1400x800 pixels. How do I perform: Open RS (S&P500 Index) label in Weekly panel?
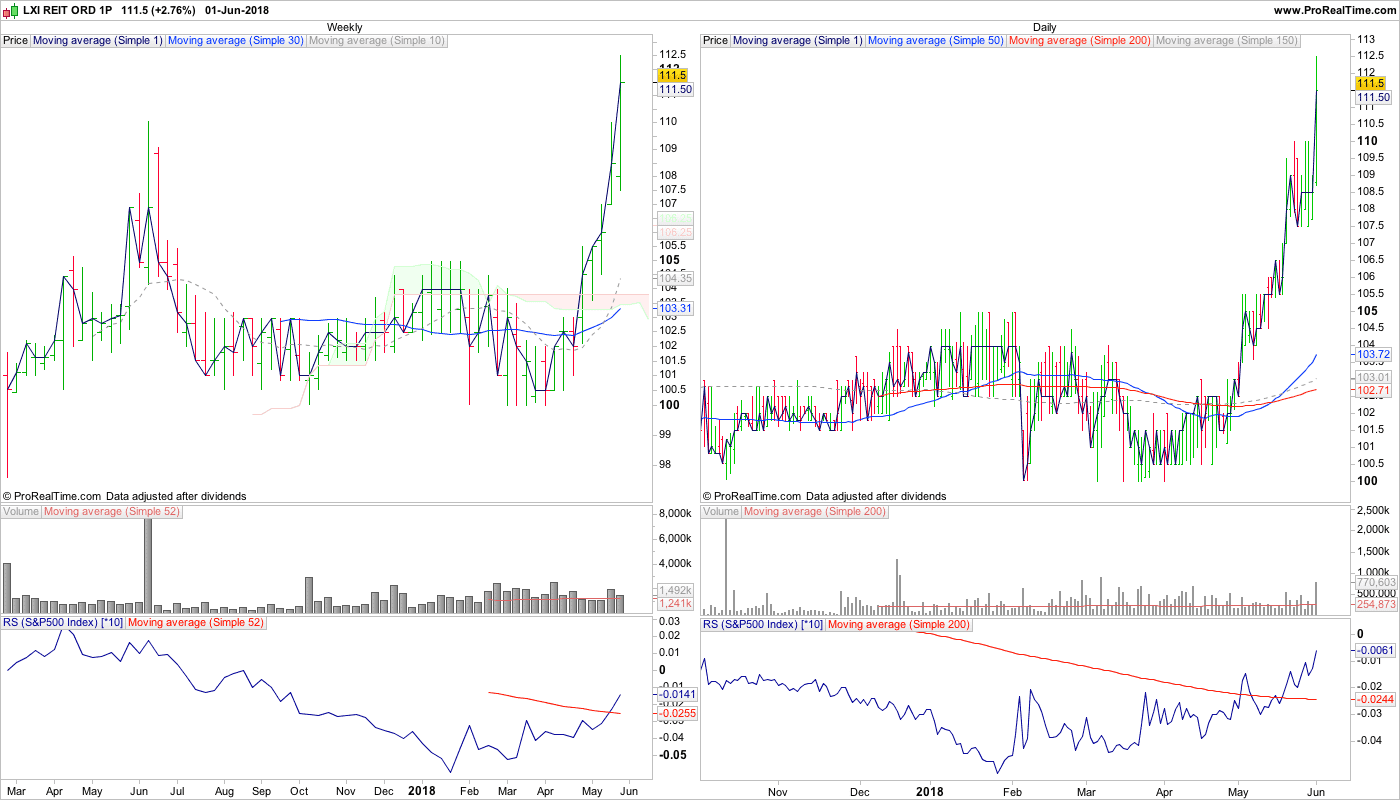pos(64,623)
